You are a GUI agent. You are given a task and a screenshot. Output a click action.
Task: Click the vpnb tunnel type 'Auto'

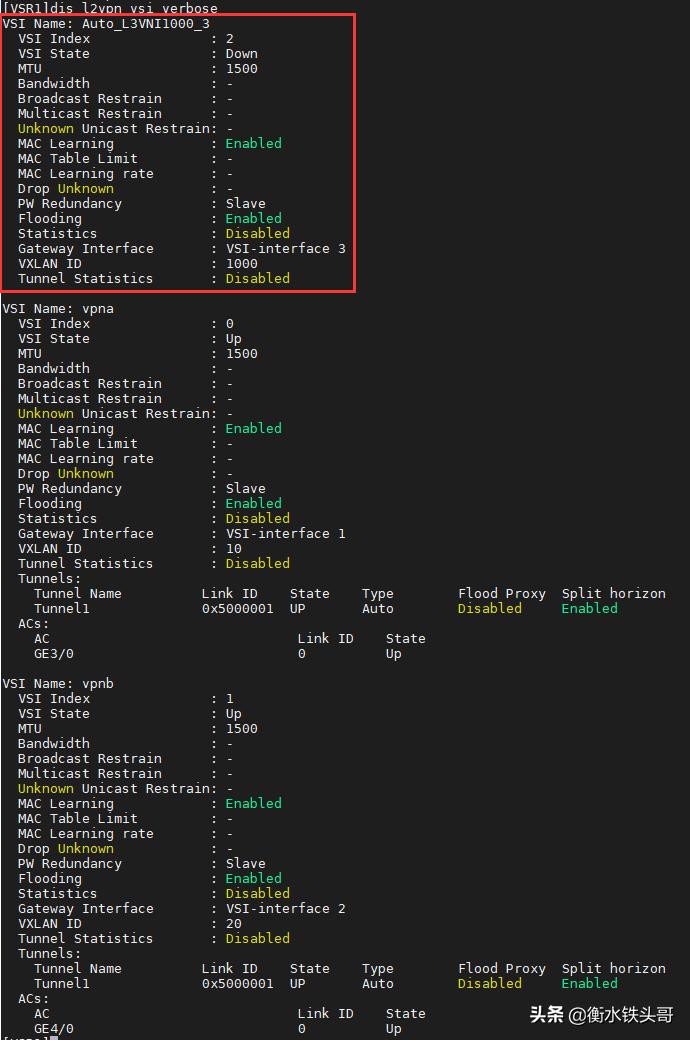(377, 984)
